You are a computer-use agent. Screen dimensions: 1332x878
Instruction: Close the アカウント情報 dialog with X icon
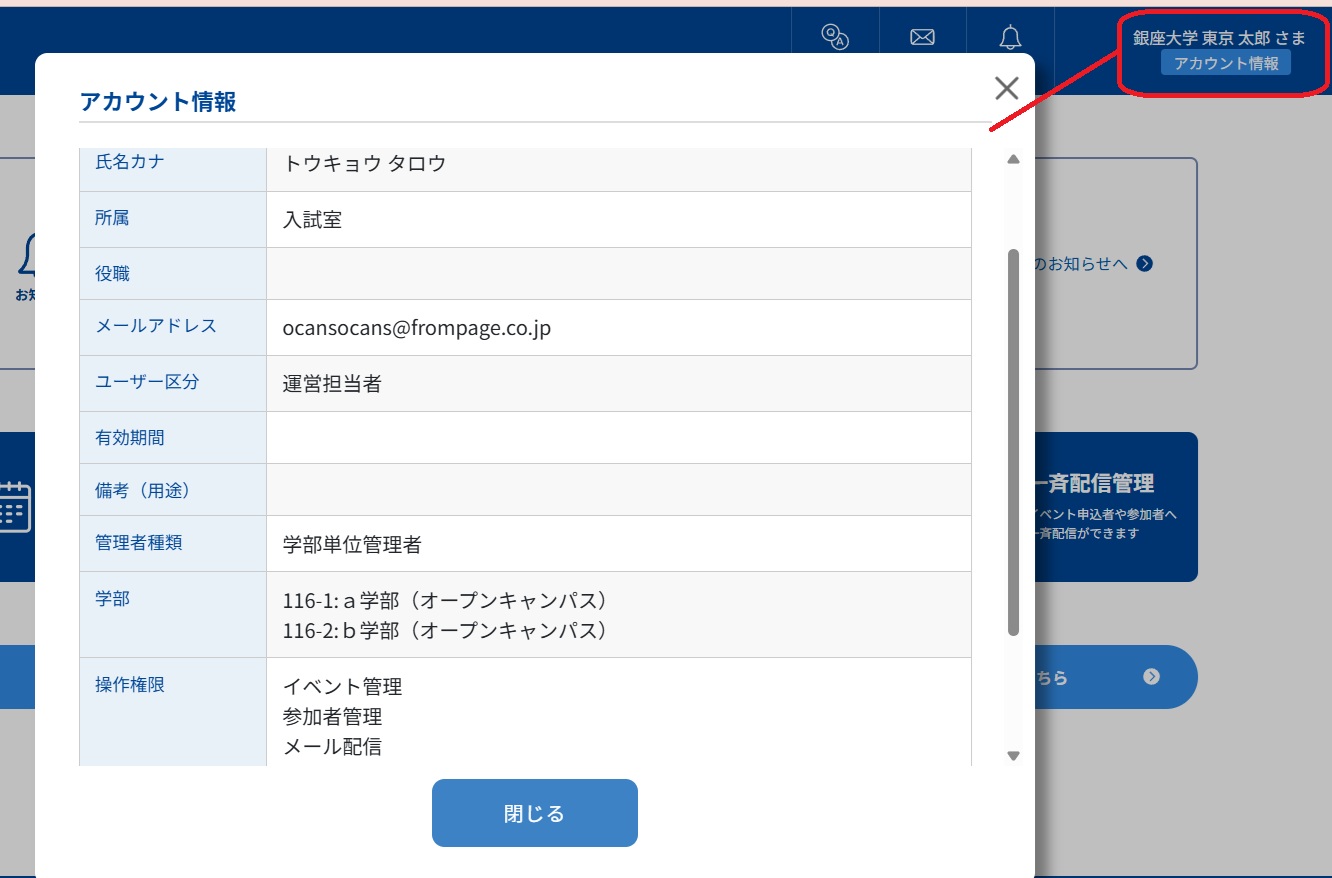1007,88
